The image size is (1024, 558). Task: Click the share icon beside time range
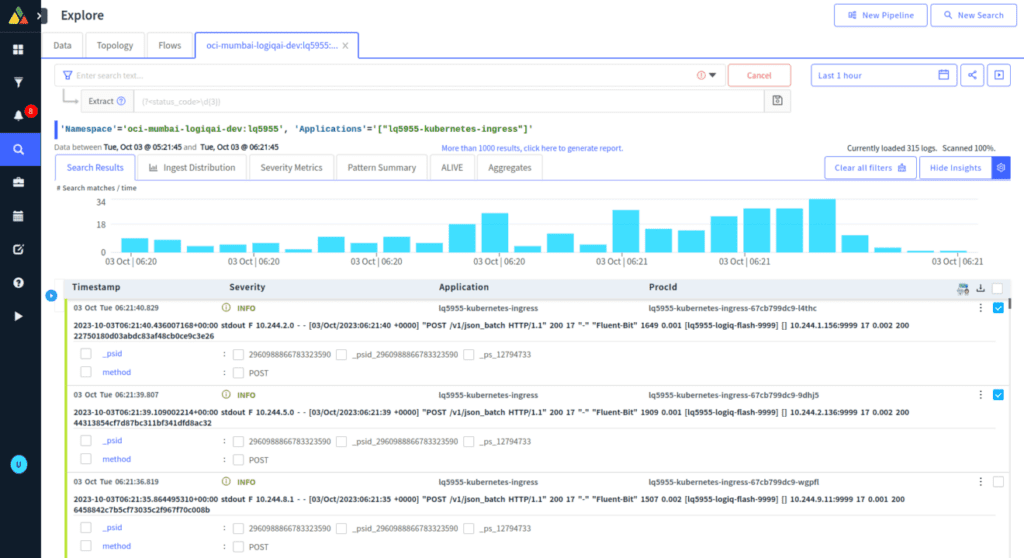pos(972,75)
